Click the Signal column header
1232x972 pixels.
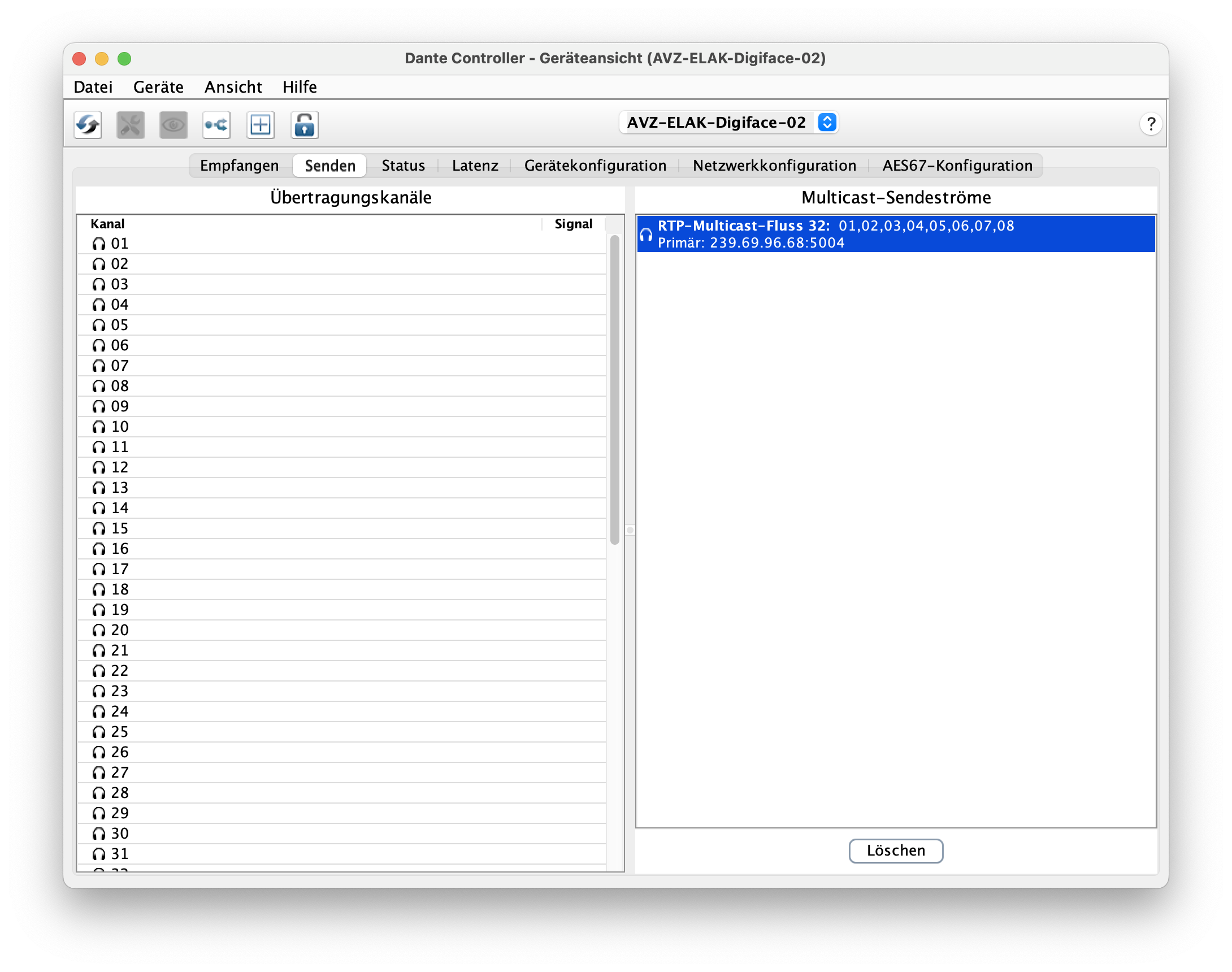573,224
